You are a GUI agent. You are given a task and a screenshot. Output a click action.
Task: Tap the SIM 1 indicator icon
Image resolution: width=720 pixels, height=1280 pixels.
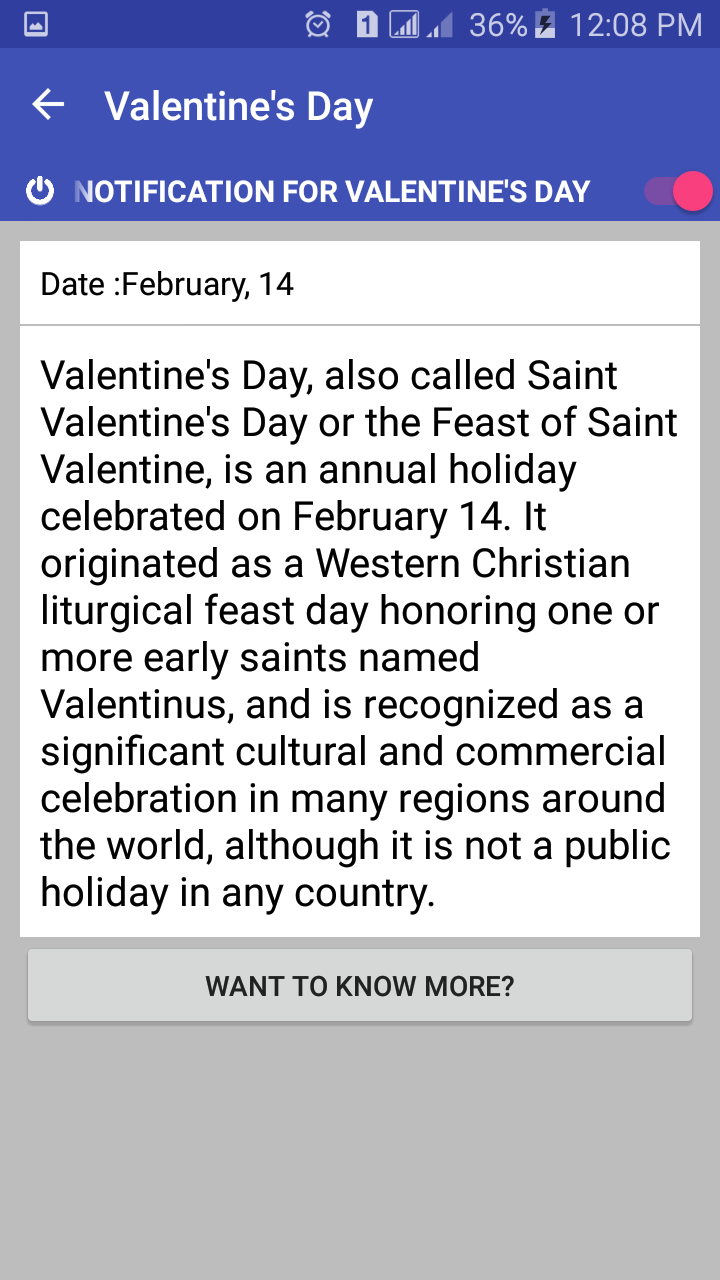tap(367, 24)
